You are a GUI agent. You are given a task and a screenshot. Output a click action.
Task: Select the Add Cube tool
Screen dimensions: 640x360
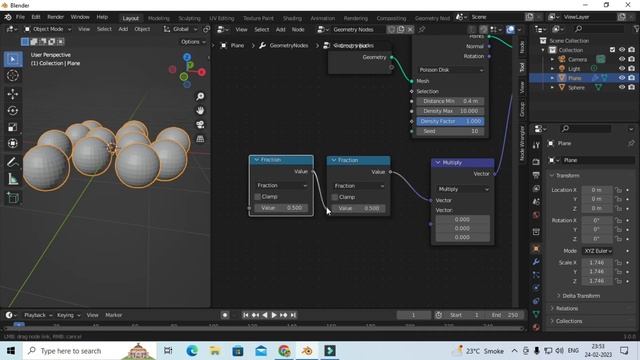click(13, 198)
